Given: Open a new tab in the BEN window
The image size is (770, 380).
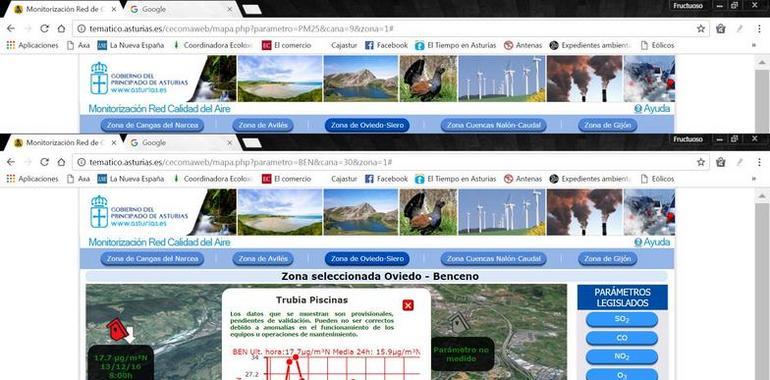Looking at the screenshot, I should 252,143.
